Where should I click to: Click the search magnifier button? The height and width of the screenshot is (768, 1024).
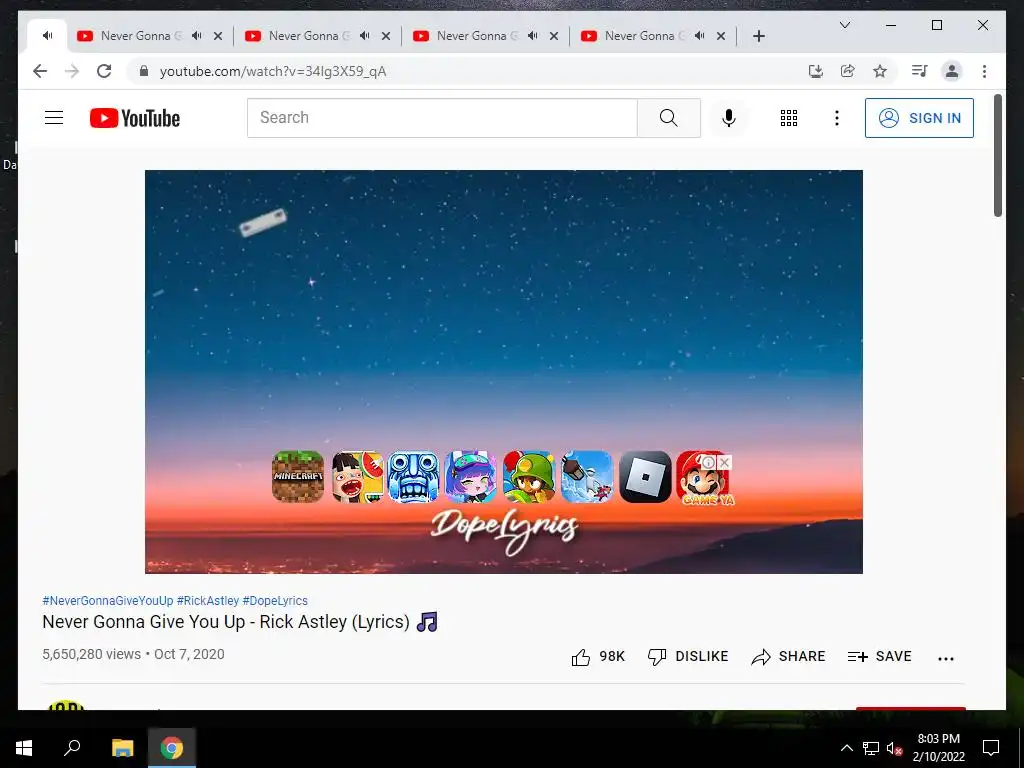tap(669, 118)
